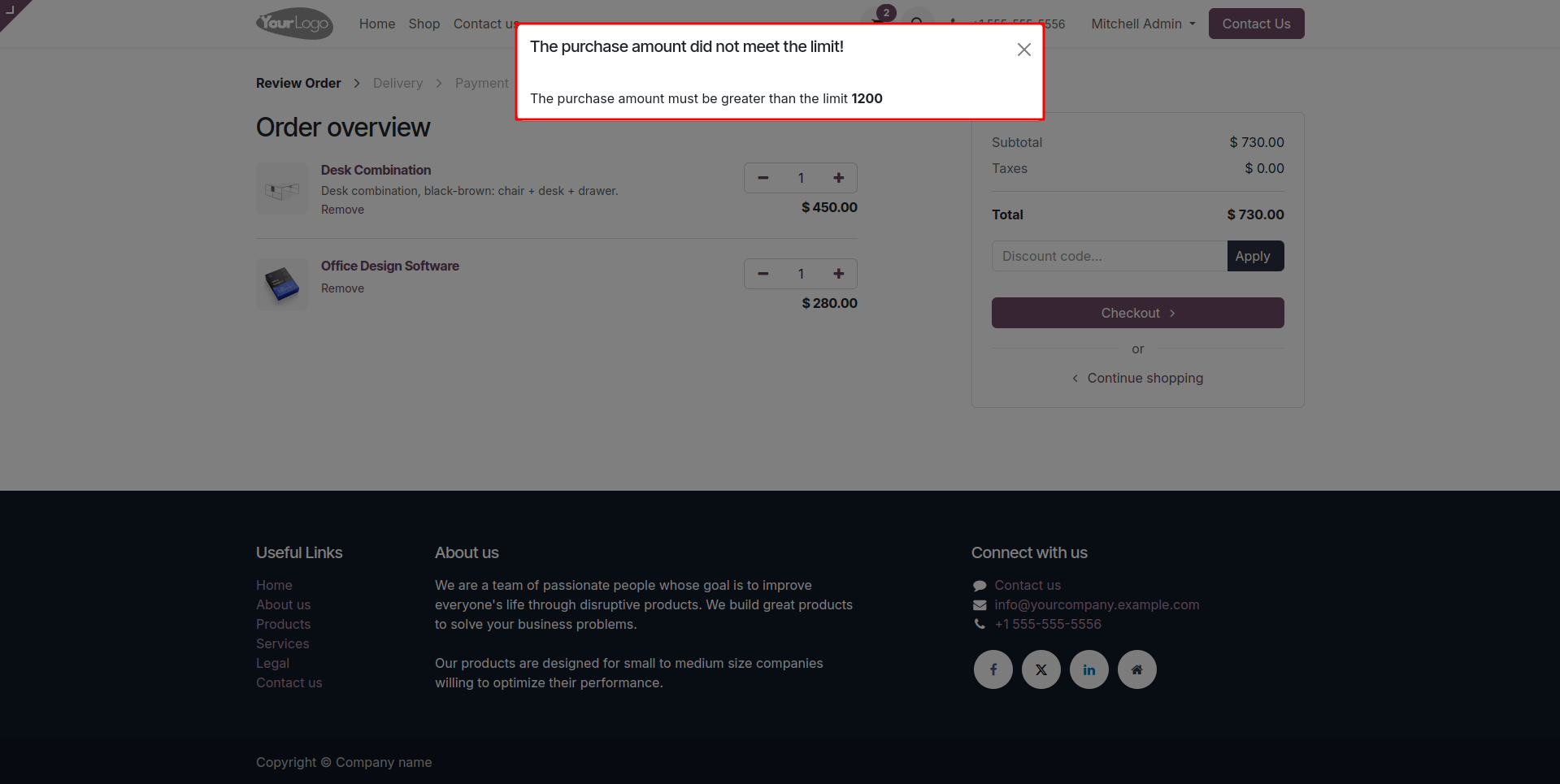This screenshot has width=1560, height=784.
Task: Open the LinkedIn social icon
Action: tap(1089, 669)
